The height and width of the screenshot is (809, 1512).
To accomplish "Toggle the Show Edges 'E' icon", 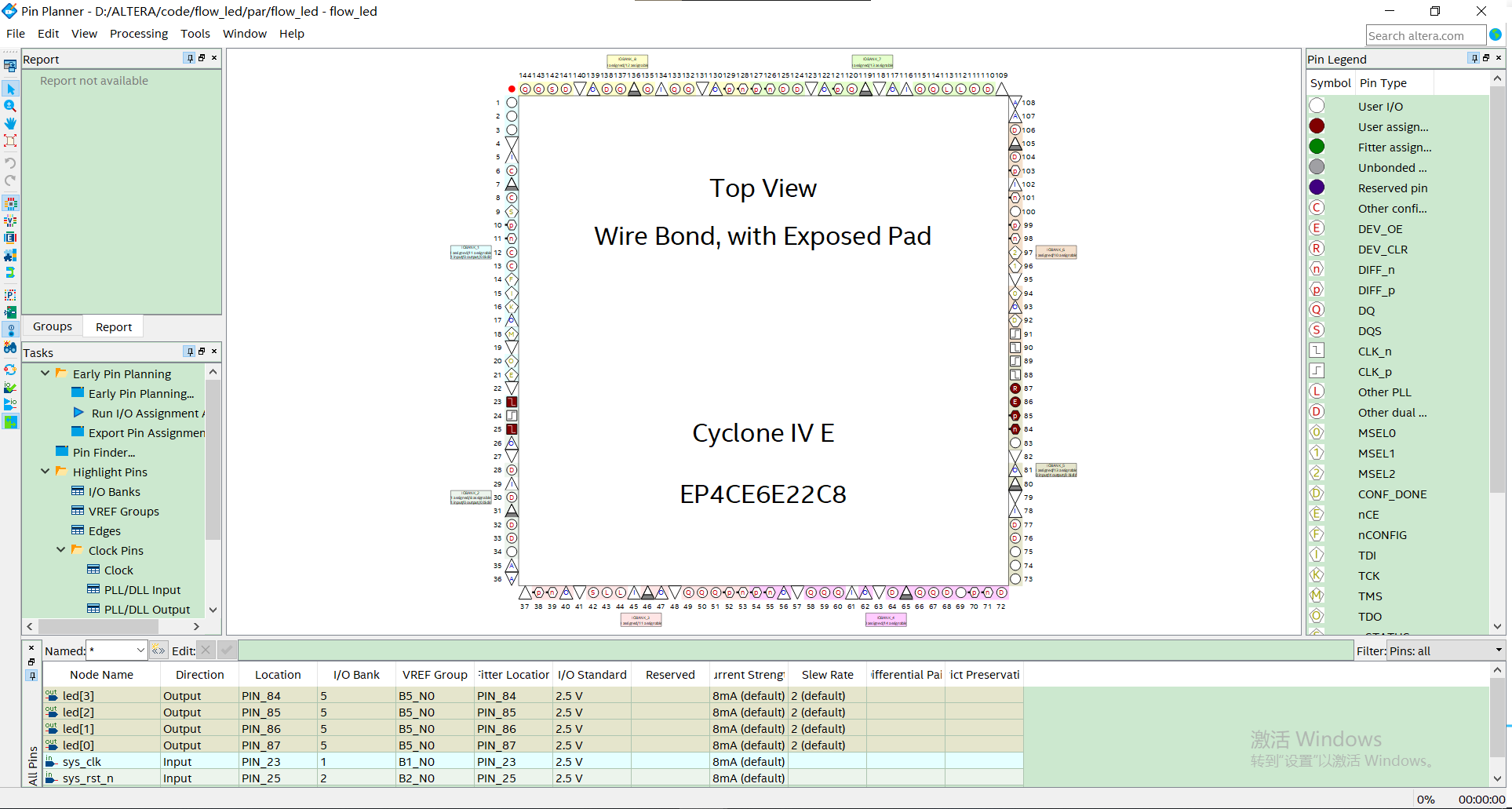I will click(10, 238).
